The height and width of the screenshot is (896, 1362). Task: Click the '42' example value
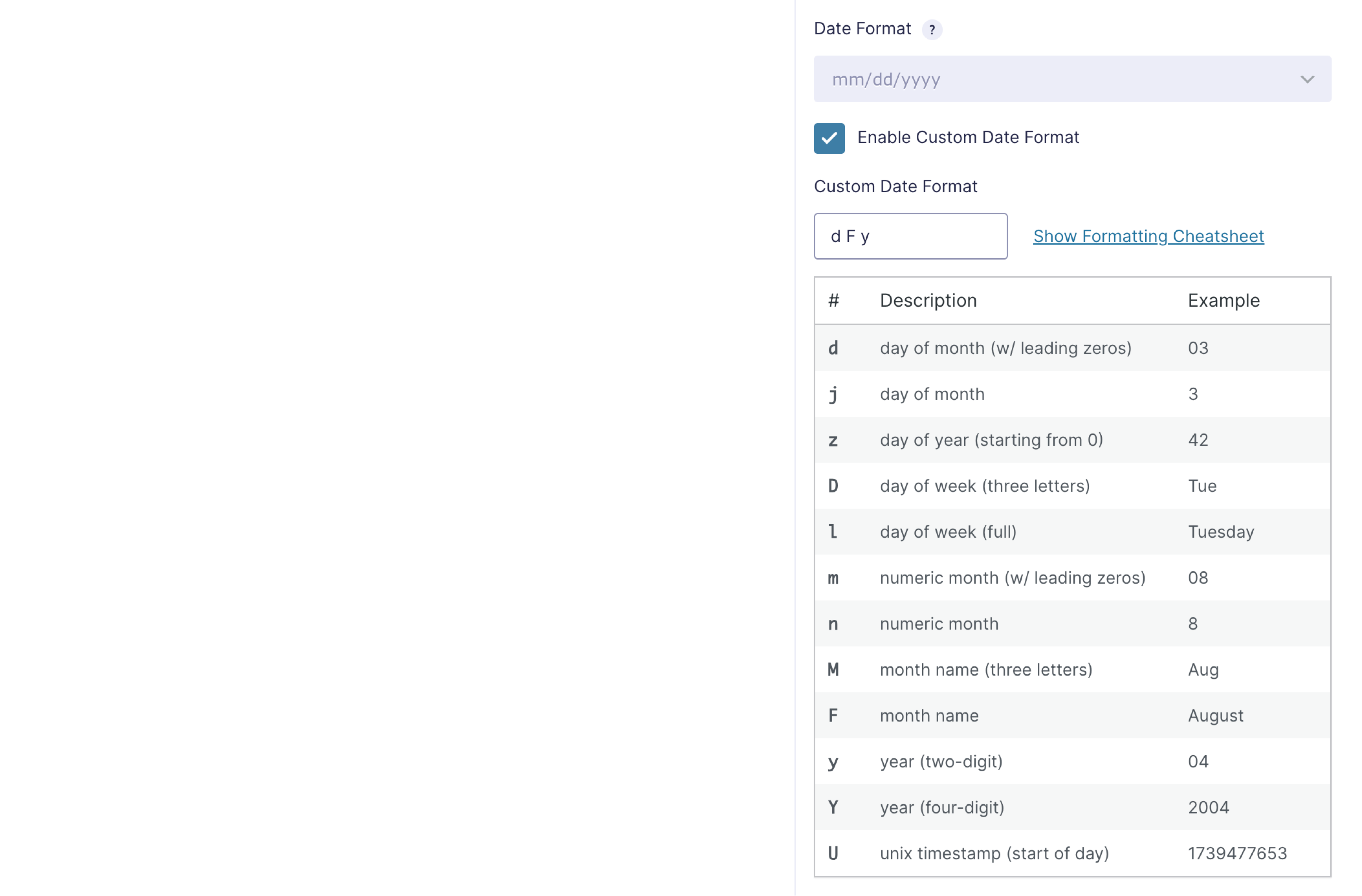coord(1198,440)
